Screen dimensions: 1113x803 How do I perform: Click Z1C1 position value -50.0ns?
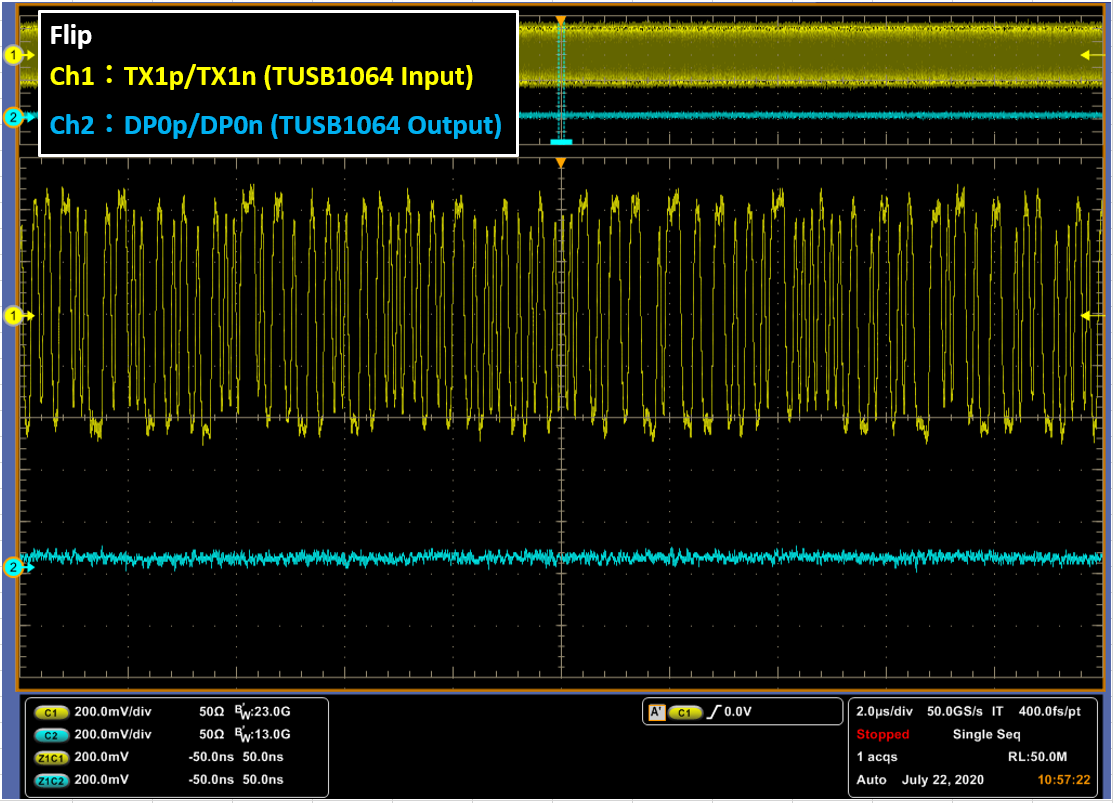tap(211, 757)
